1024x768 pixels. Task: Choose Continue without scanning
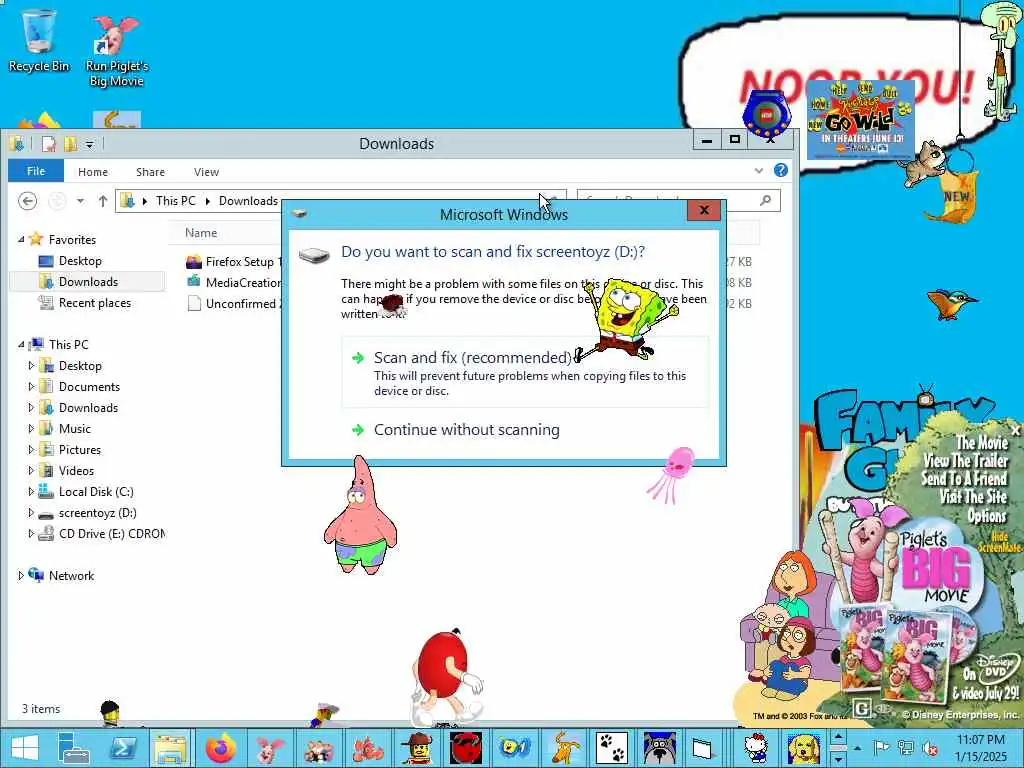point(466,430)
